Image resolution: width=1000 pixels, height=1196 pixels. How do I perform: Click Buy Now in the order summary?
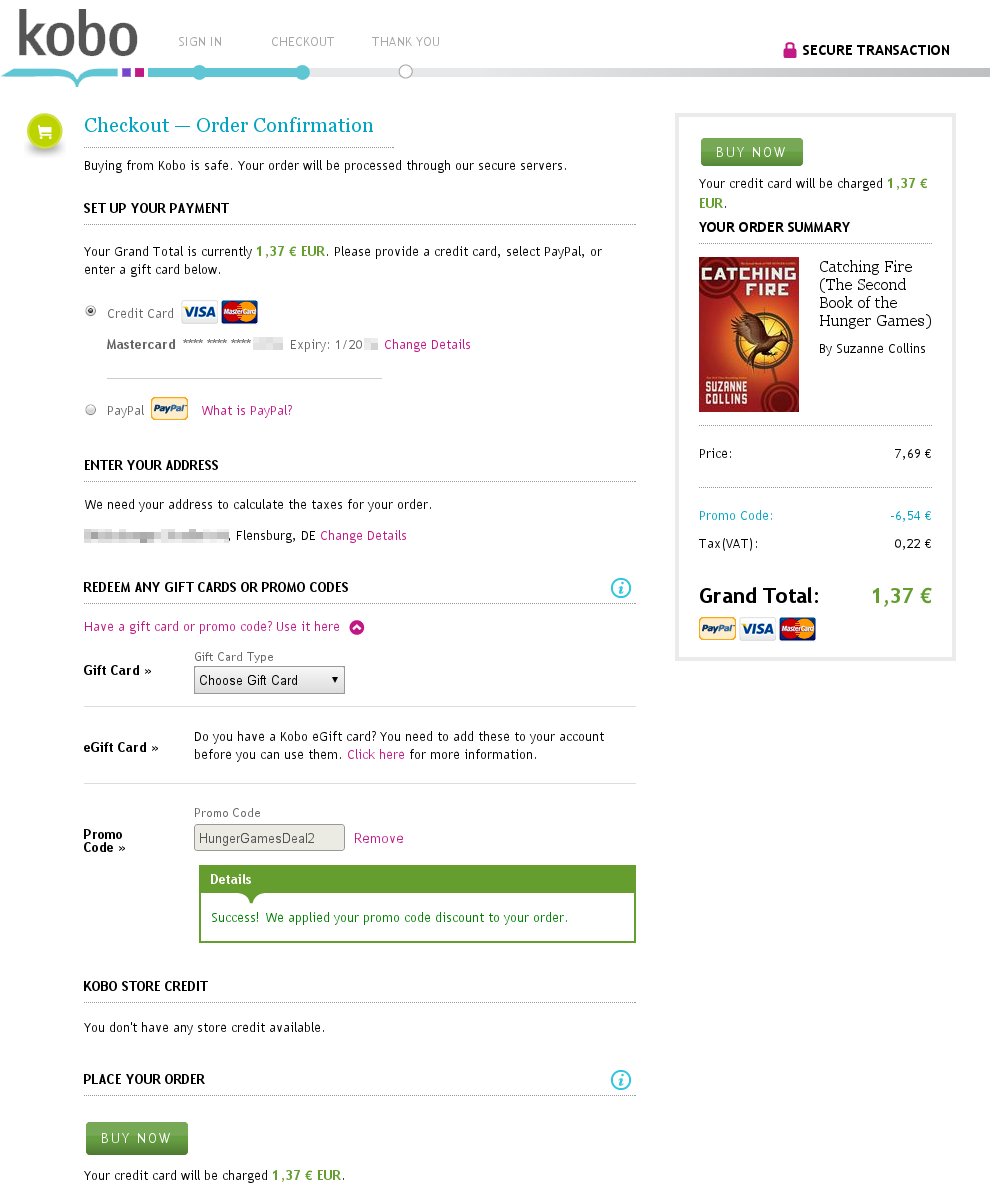(751, 152)
